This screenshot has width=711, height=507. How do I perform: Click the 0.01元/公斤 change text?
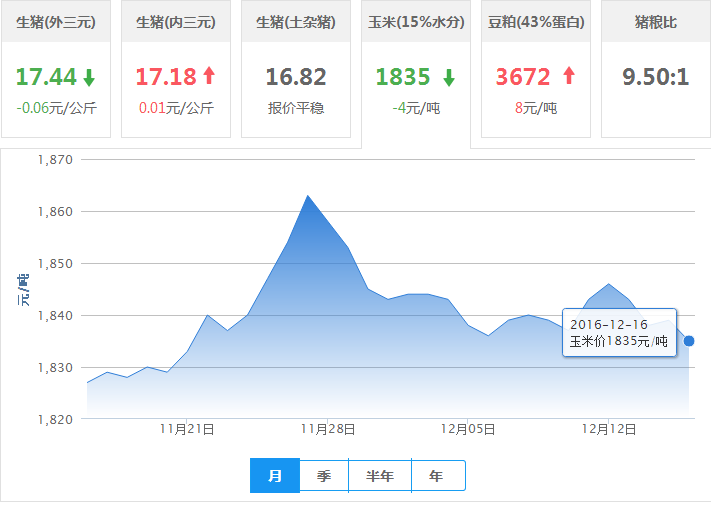click(176, 108)
